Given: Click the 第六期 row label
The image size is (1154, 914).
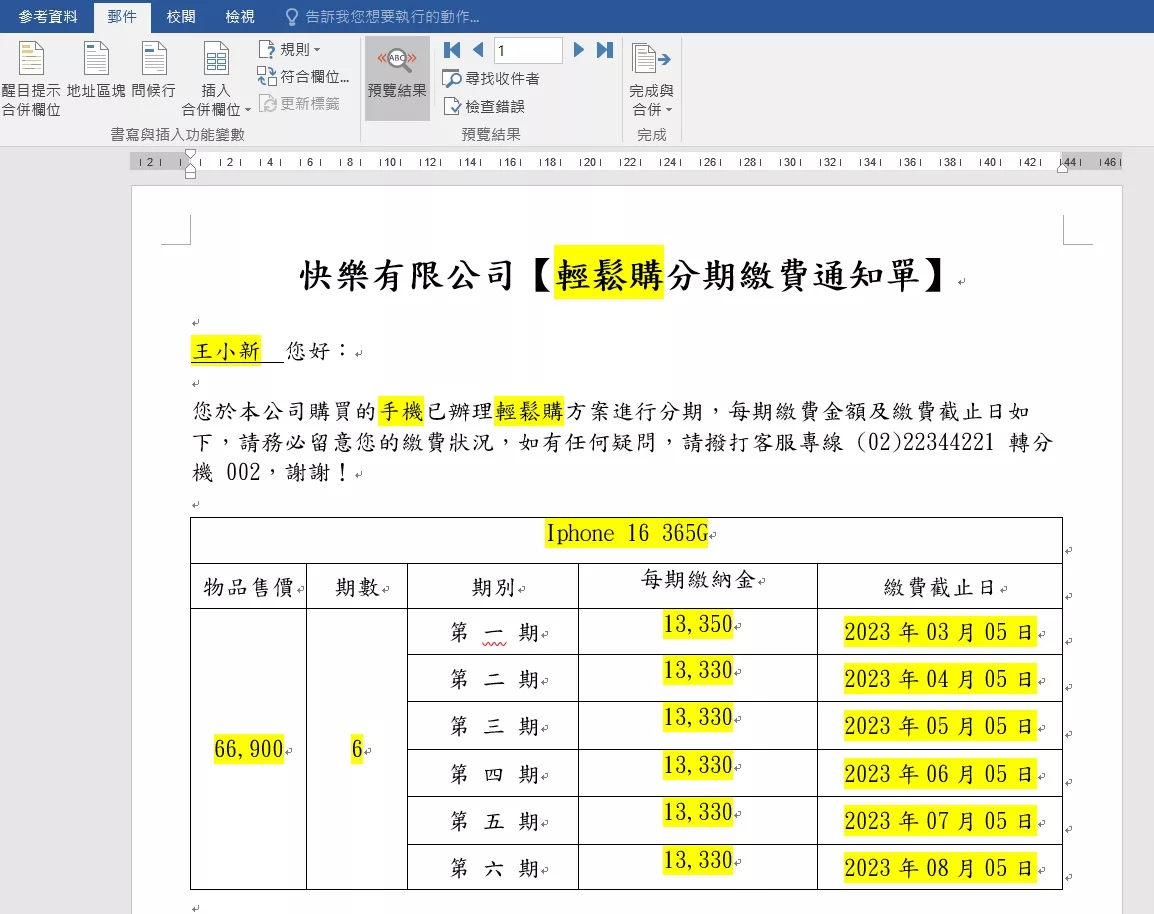Looking at the screenshot, I should 494,868.
